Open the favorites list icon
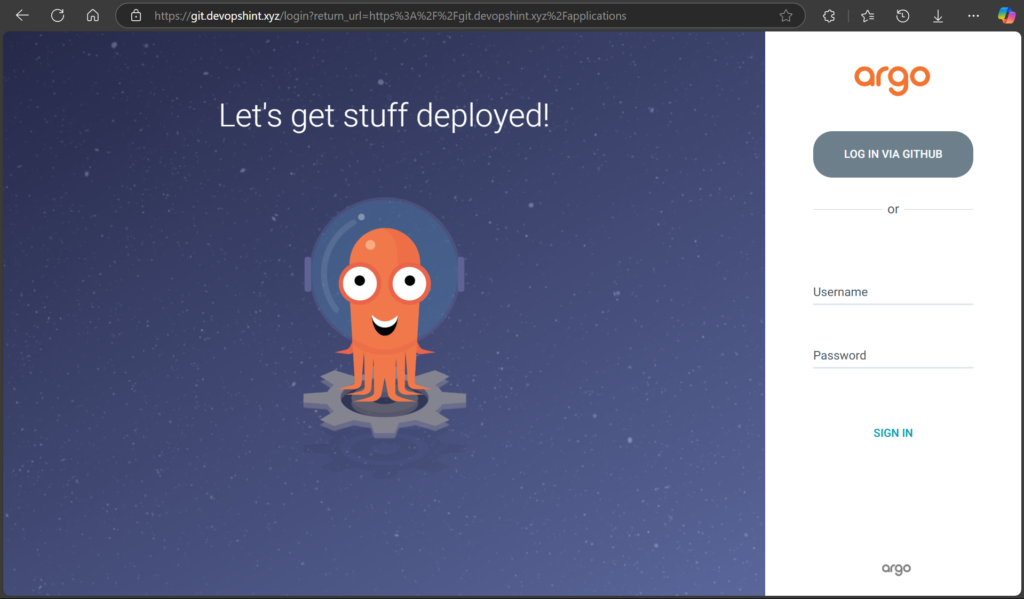This screenshot has height=599, width=1024. (867, 16)
